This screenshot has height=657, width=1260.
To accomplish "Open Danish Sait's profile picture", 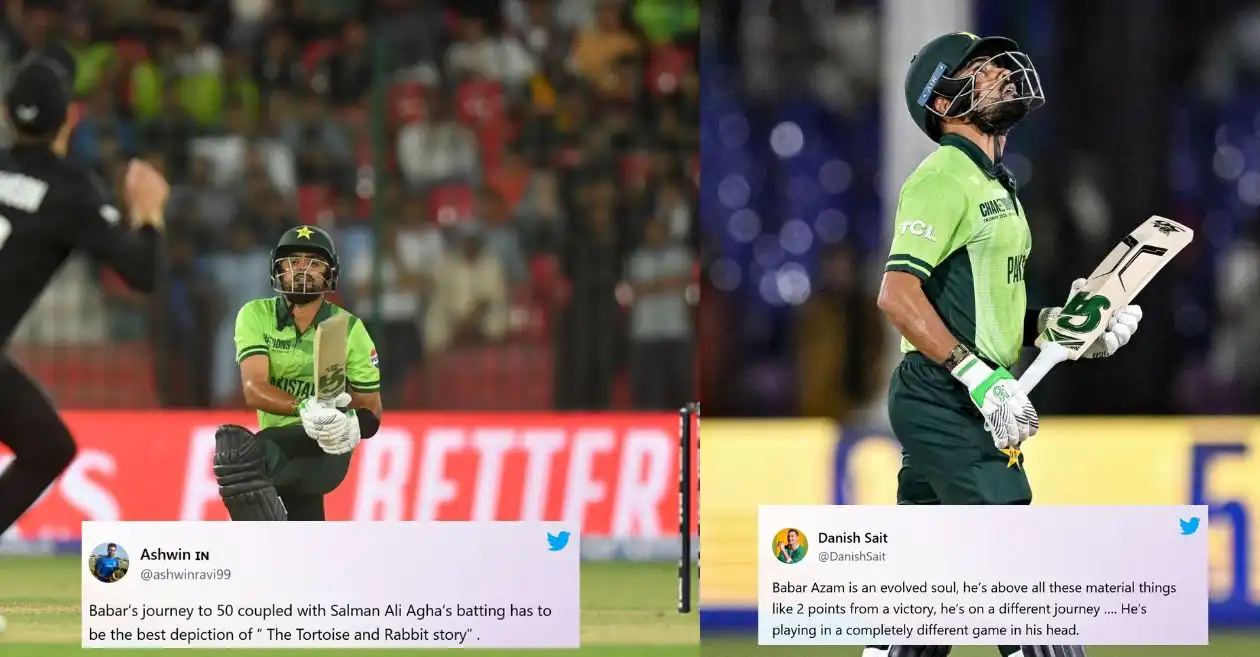I will (x=789, y=546).
